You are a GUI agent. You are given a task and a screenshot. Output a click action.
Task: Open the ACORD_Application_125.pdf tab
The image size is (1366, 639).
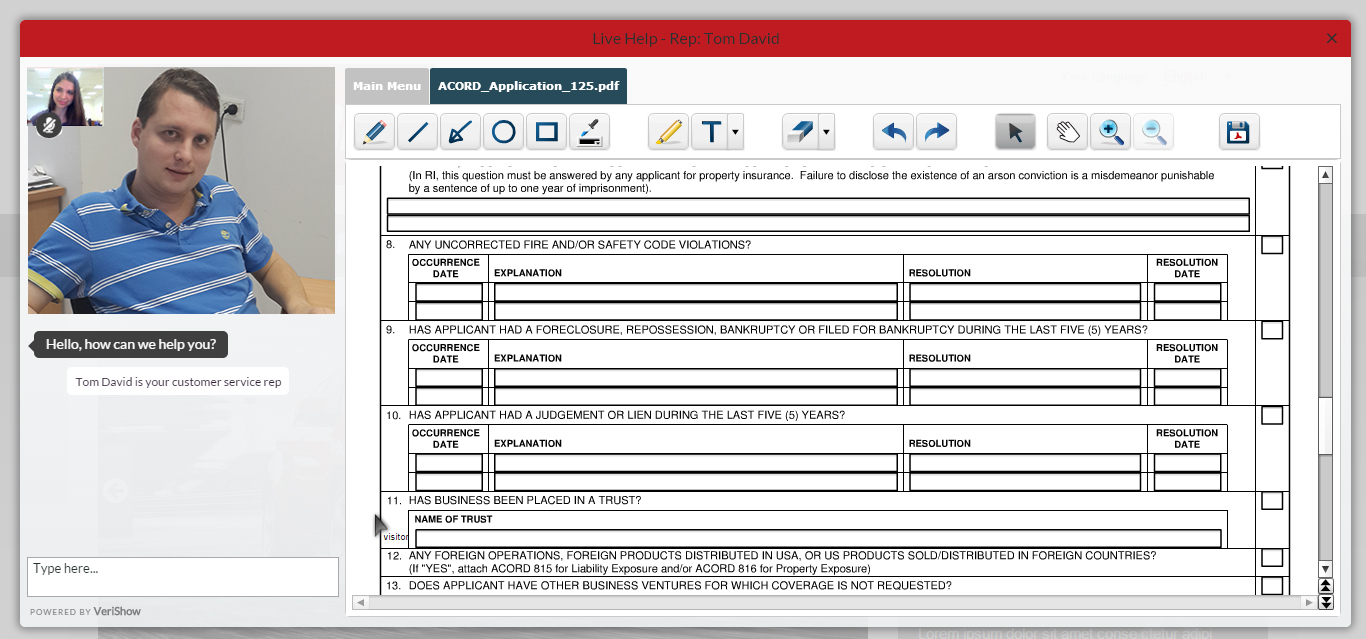(528, 86)
